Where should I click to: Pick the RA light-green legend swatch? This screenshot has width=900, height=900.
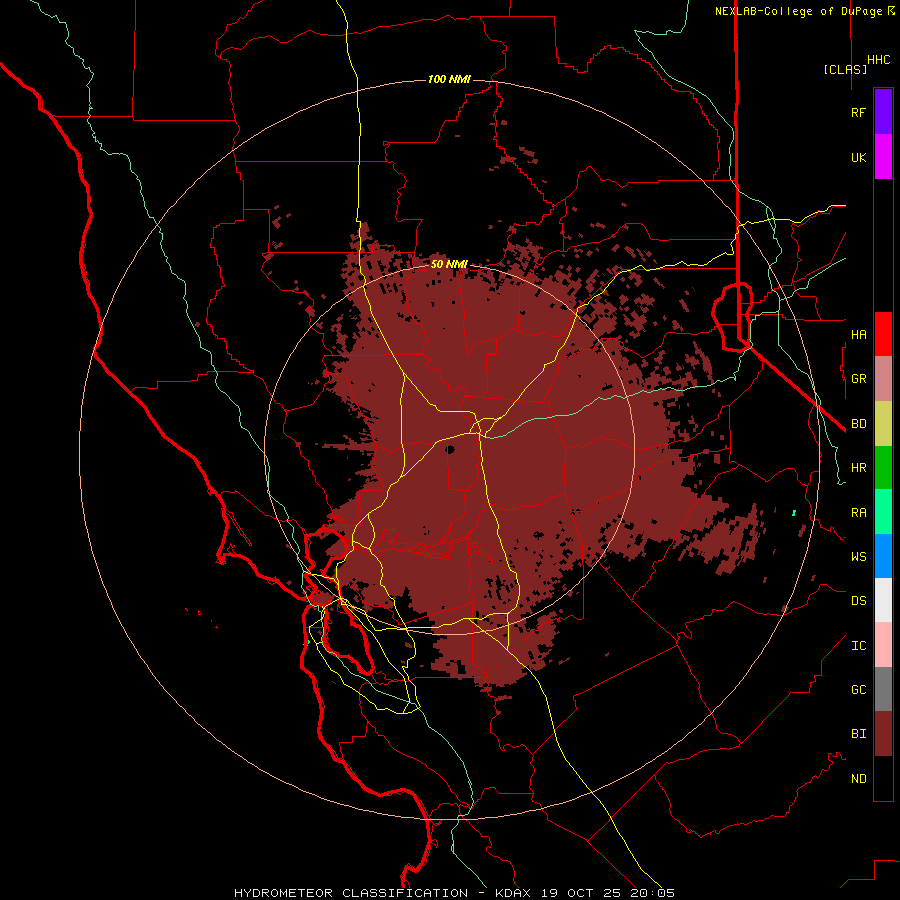pyautogui.click(x=883, y=512)
